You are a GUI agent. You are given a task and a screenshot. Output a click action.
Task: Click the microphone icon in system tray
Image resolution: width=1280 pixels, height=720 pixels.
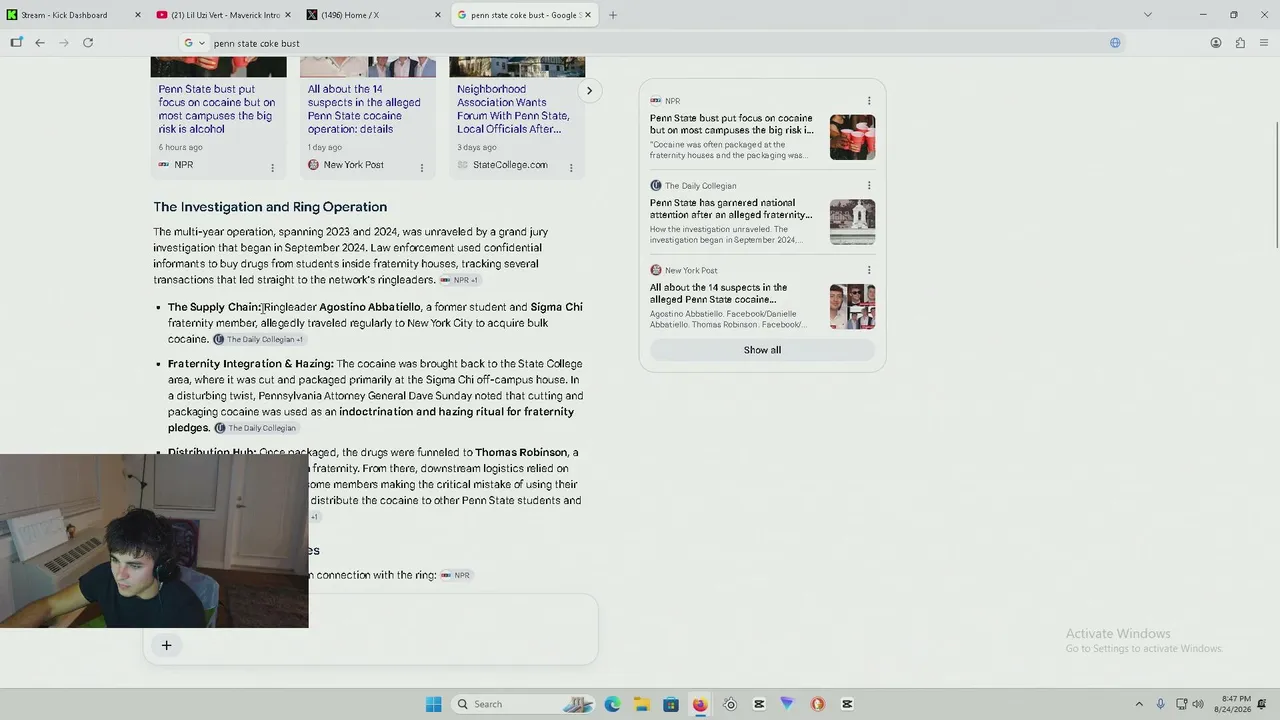click(x=1160, y=704)
